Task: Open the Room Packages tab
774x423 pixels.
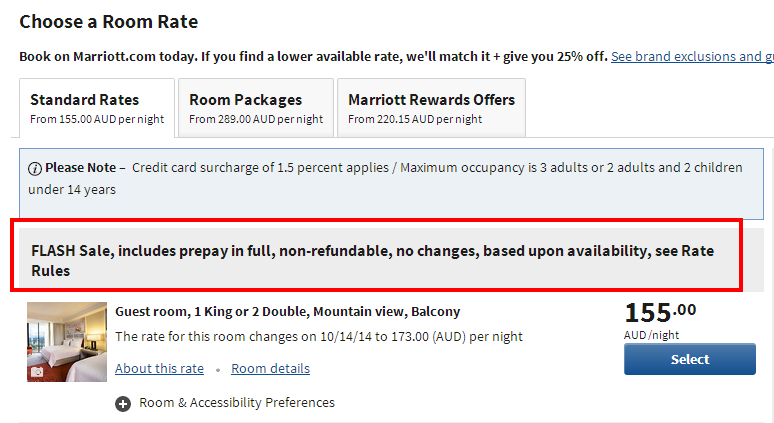Action: click(256, 108)
